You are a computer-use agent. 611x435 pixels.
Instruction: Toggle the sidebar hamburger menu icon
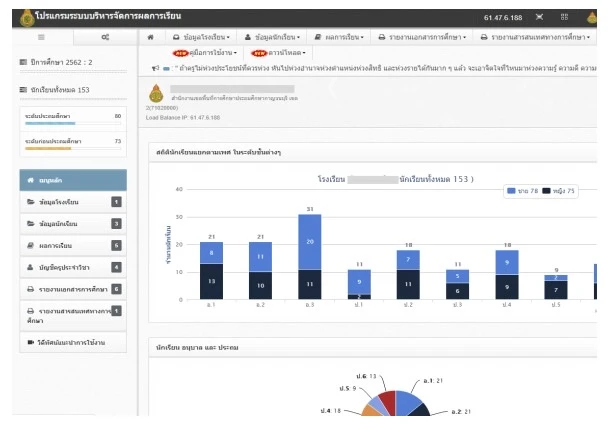click(41, 37)
